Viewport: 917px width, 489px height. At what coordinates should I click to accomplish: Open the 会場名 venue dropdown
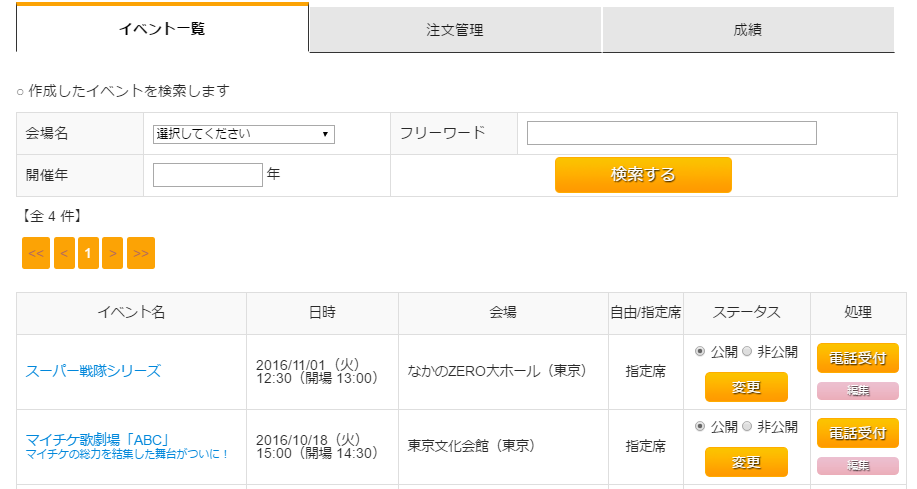click(x=243, y=134)
